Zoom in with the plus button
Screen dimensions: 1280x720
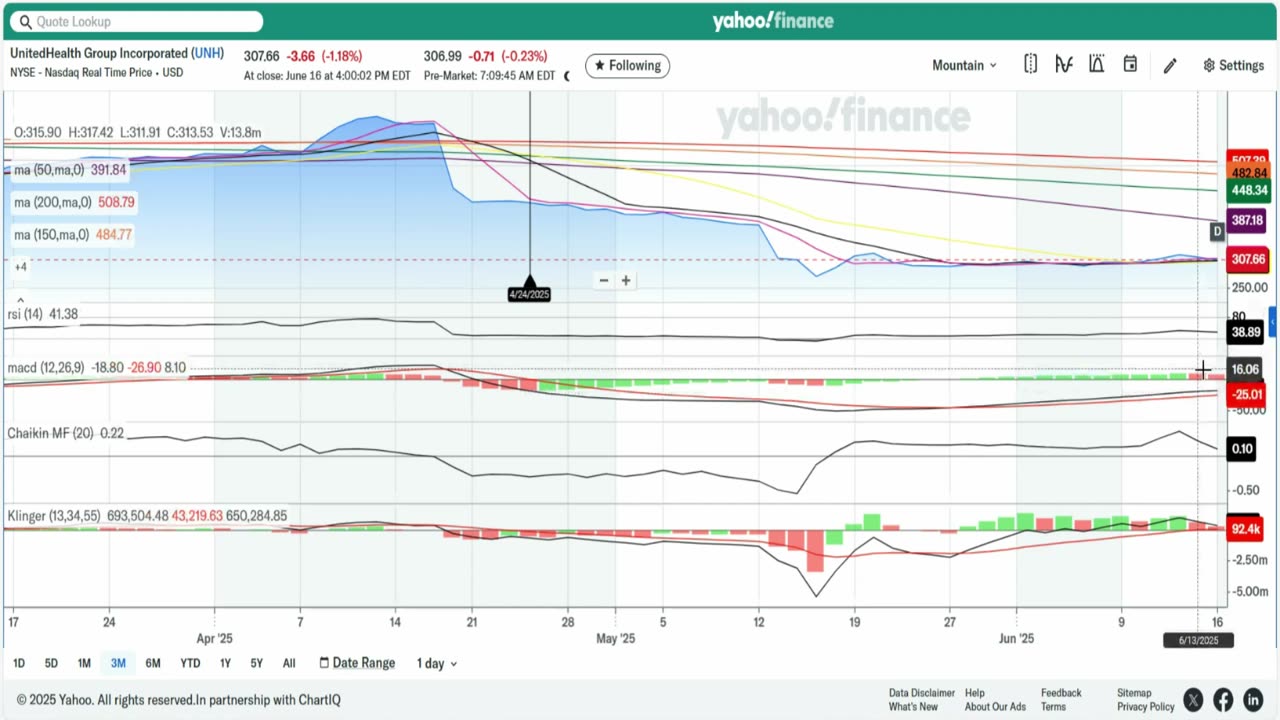click(x=626, y=281)
